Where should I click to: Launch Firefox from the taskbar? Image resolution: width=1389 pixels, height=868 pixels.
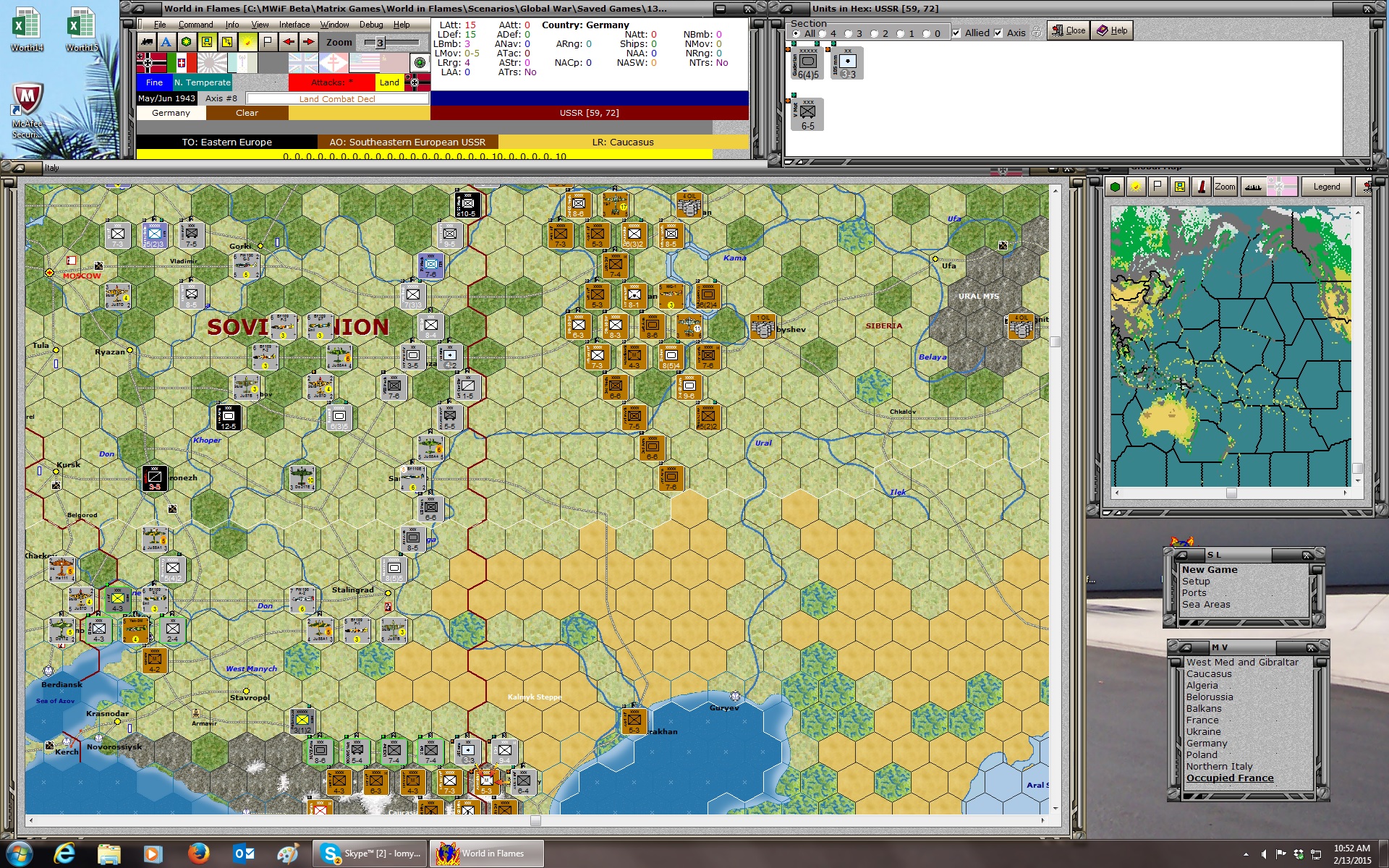click(x=198, y=854)
